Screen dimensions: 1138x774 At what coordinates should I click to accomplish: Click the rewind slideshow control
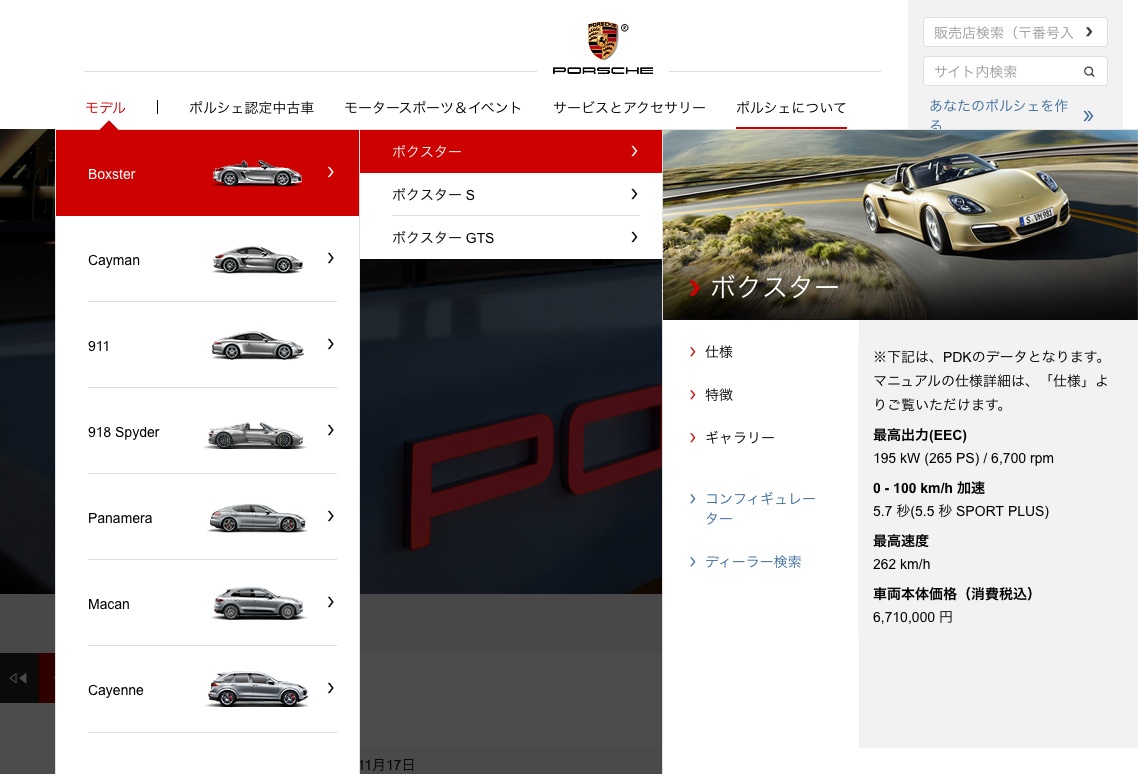18,678
